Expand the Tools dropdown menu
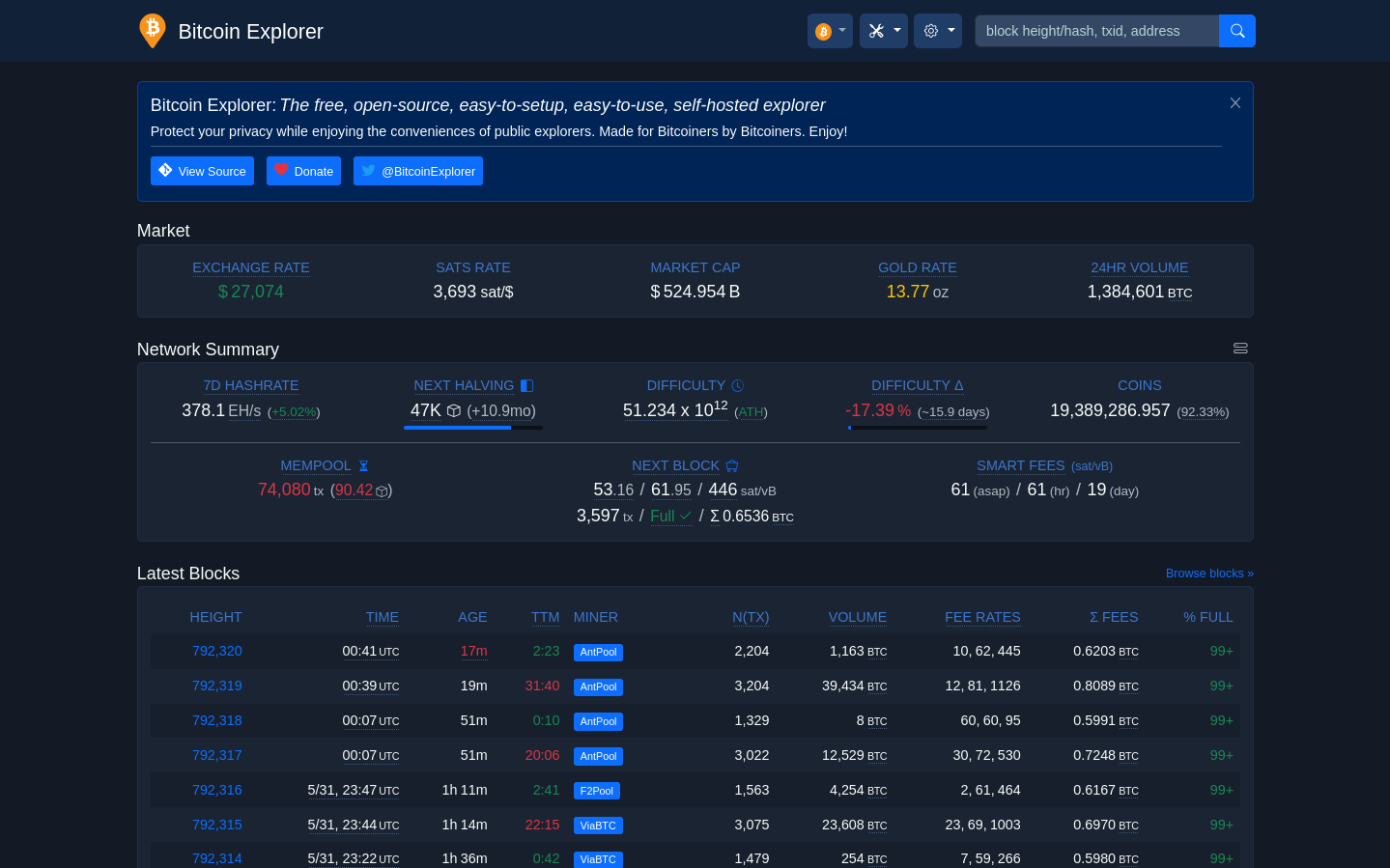The width and height of the screenshot is (1390, 868). [x=884, y=31]
